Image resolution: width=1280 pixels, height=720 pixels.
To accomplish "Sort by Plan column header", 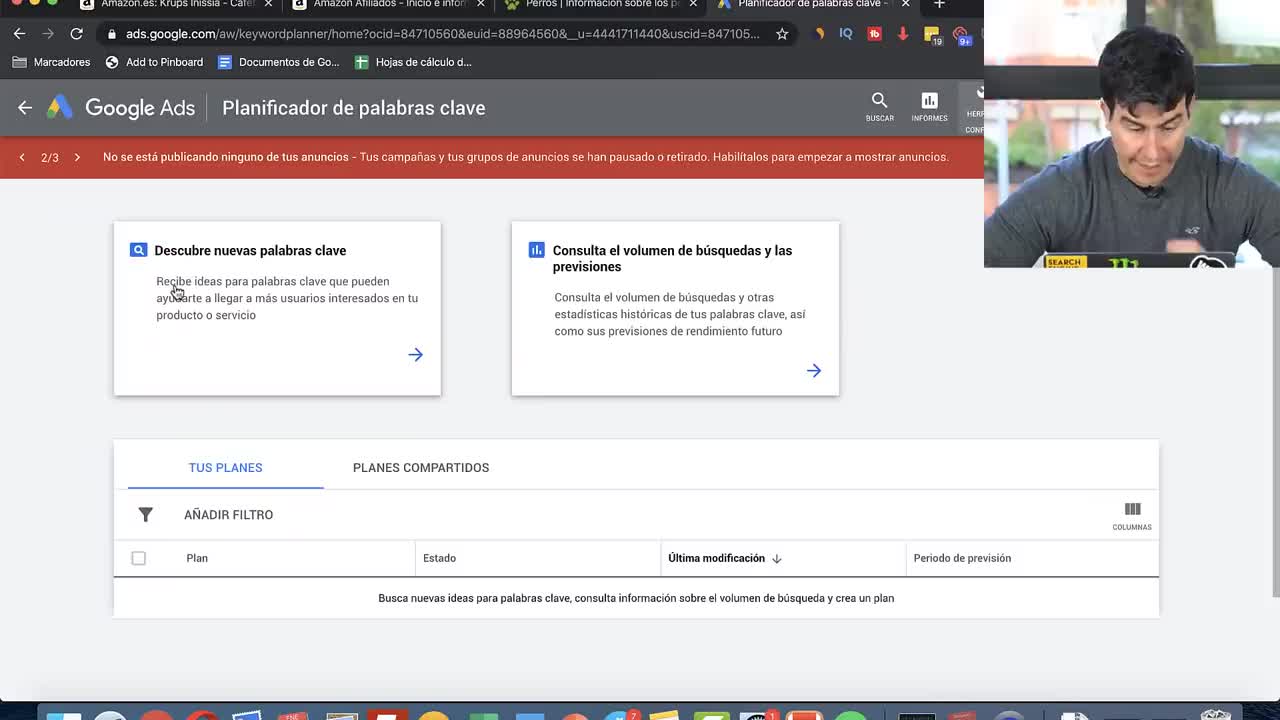I will click(197, 558).
